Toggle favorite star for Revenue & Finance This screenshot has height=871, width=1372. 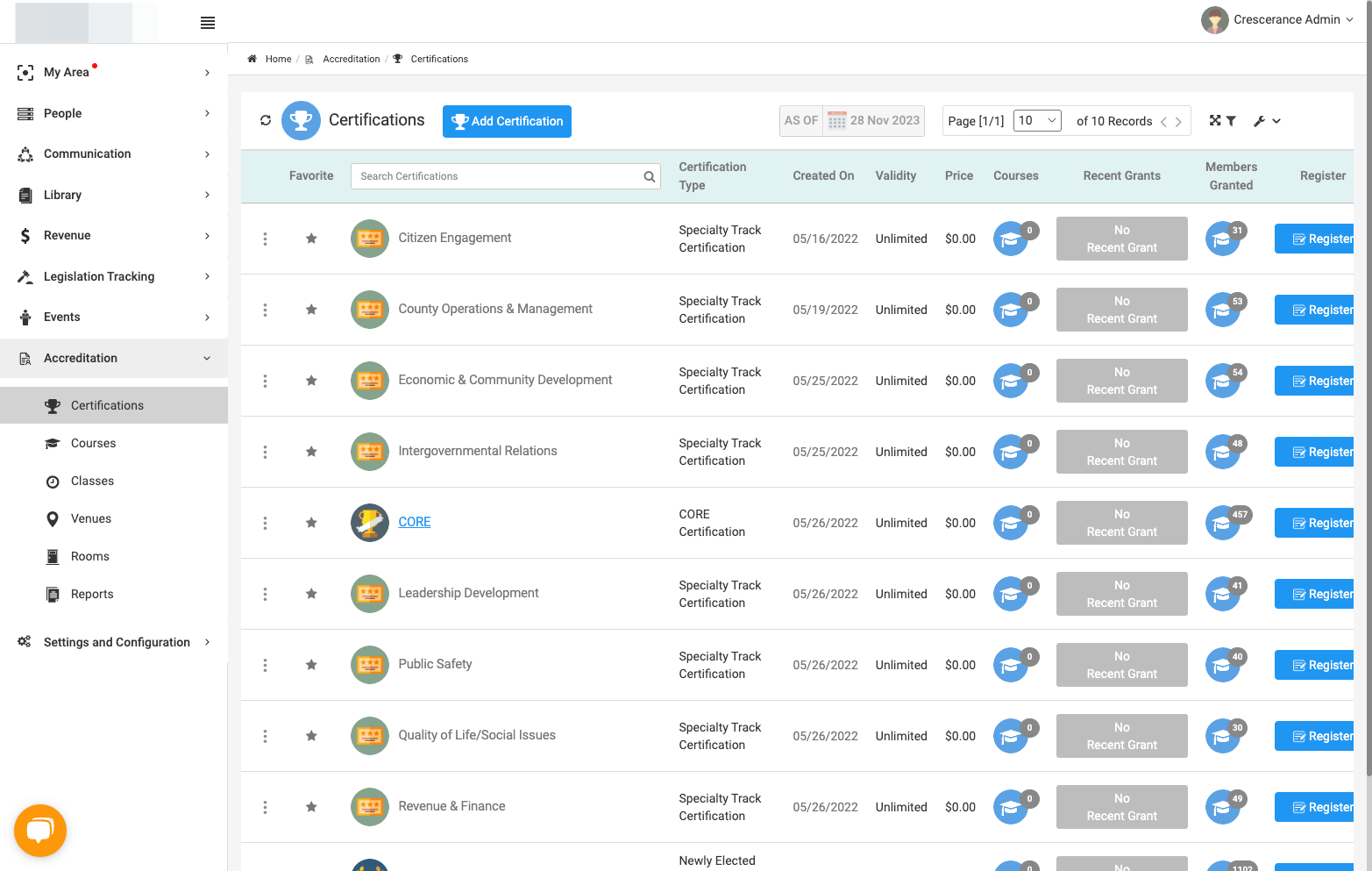click(x=311, y=807)
